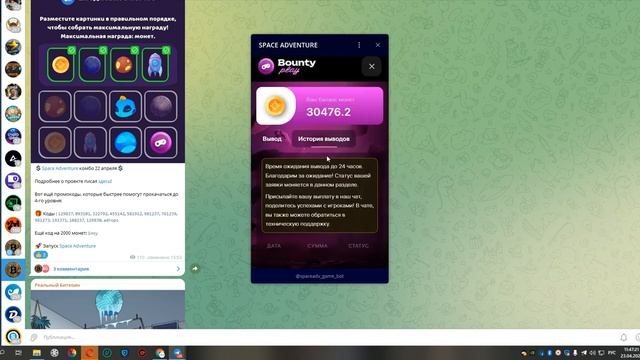Viewport: 640px width, 360px height.
Task: Open the Space Adventure link in post title
Action: [60, 168]
